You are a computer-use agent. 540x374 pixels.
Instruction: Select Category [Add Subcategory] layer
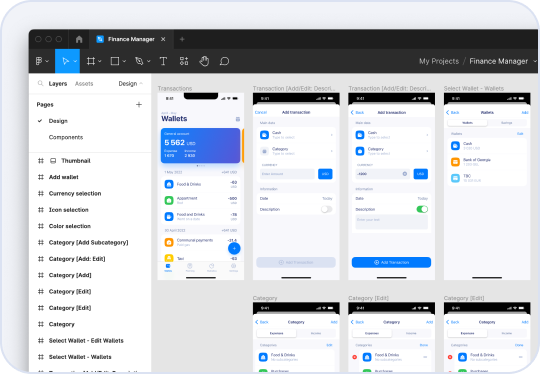[89, 242]
